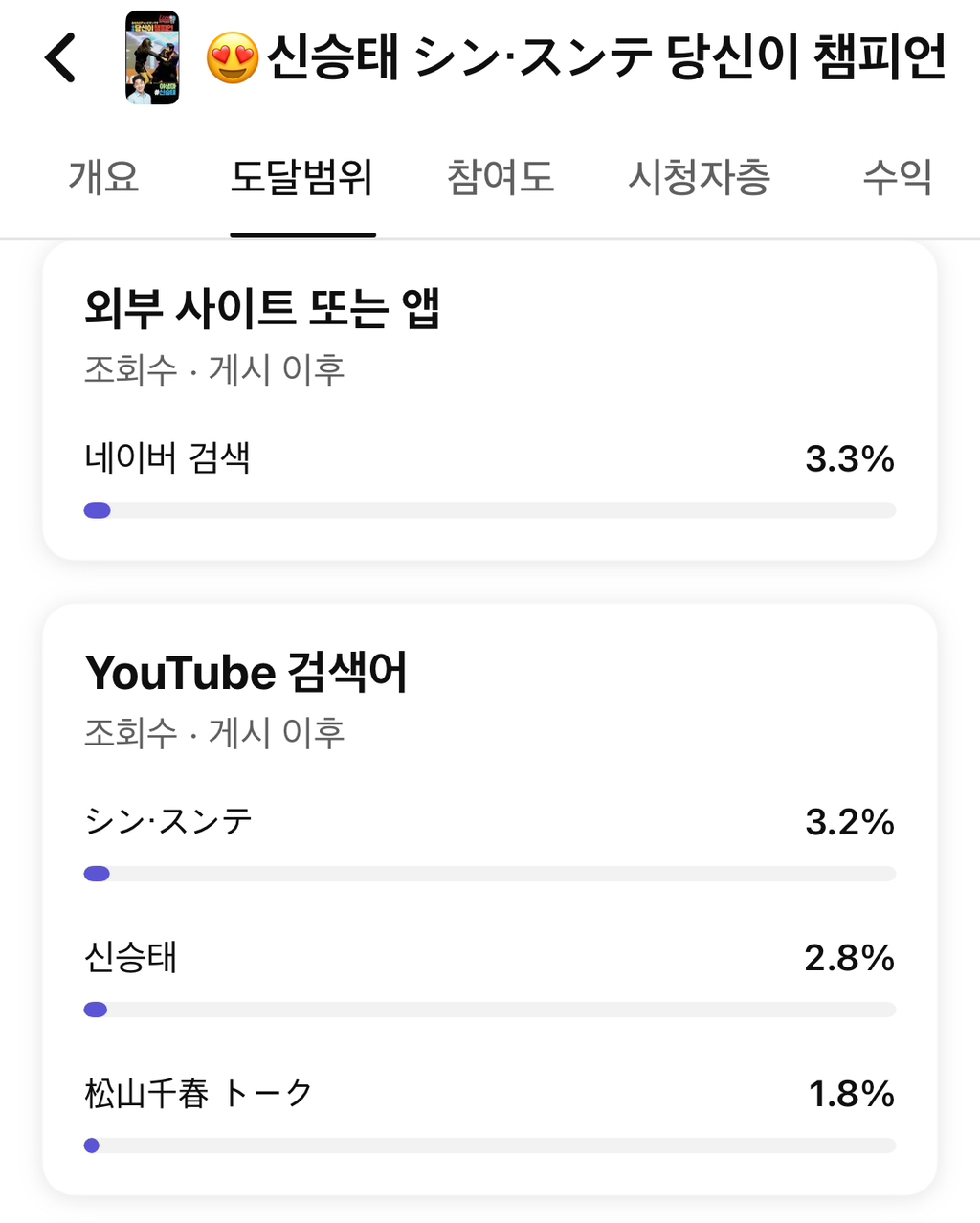Open the YouTube 검색어 card heading
Viewport: 980px width, 1223px height.
[246, 672]
